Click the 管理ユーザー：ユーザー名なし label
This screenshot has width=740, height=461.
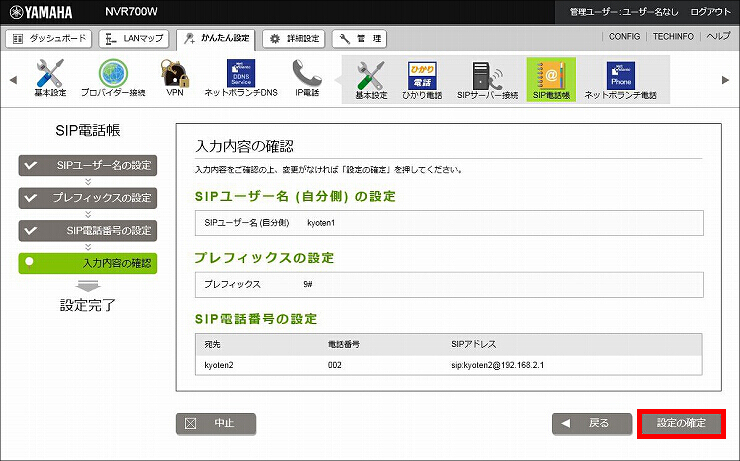623,12
